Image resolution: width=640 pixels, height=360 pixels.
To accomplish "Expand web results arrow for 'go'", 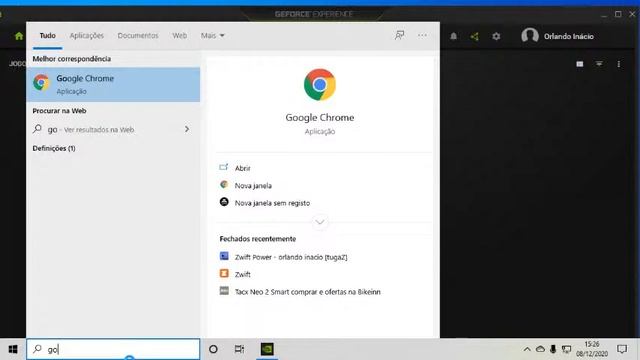I will (x=187, y=129).
